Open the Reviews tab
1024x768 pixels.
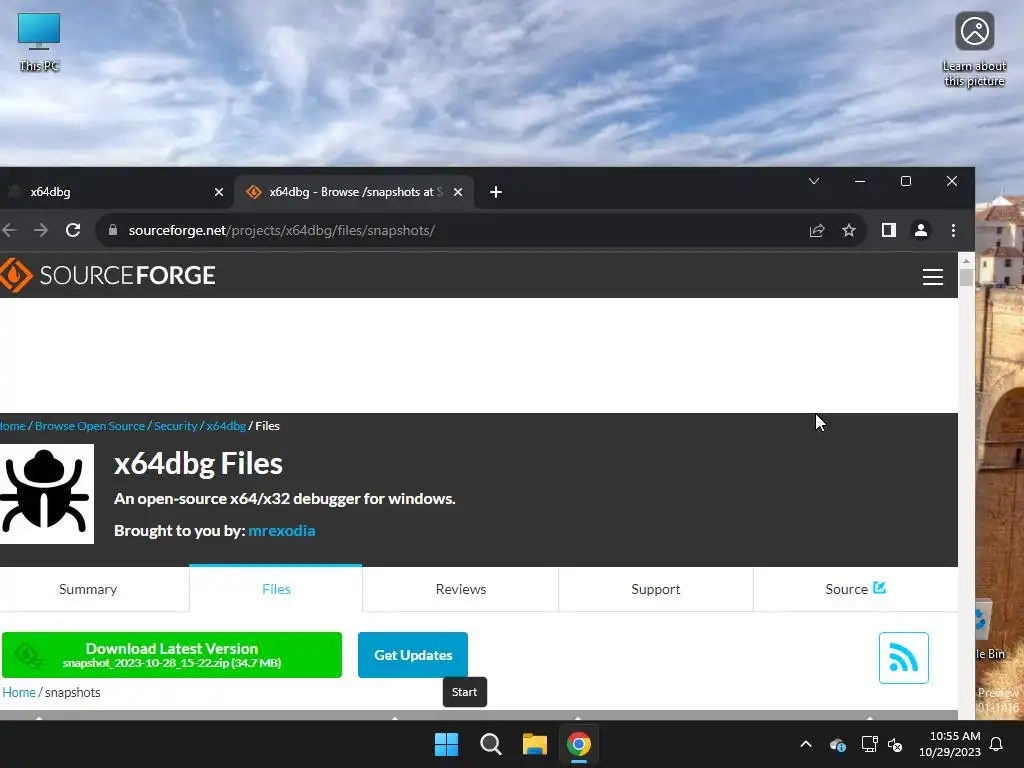pyautogui.click(x=461, y=589)
